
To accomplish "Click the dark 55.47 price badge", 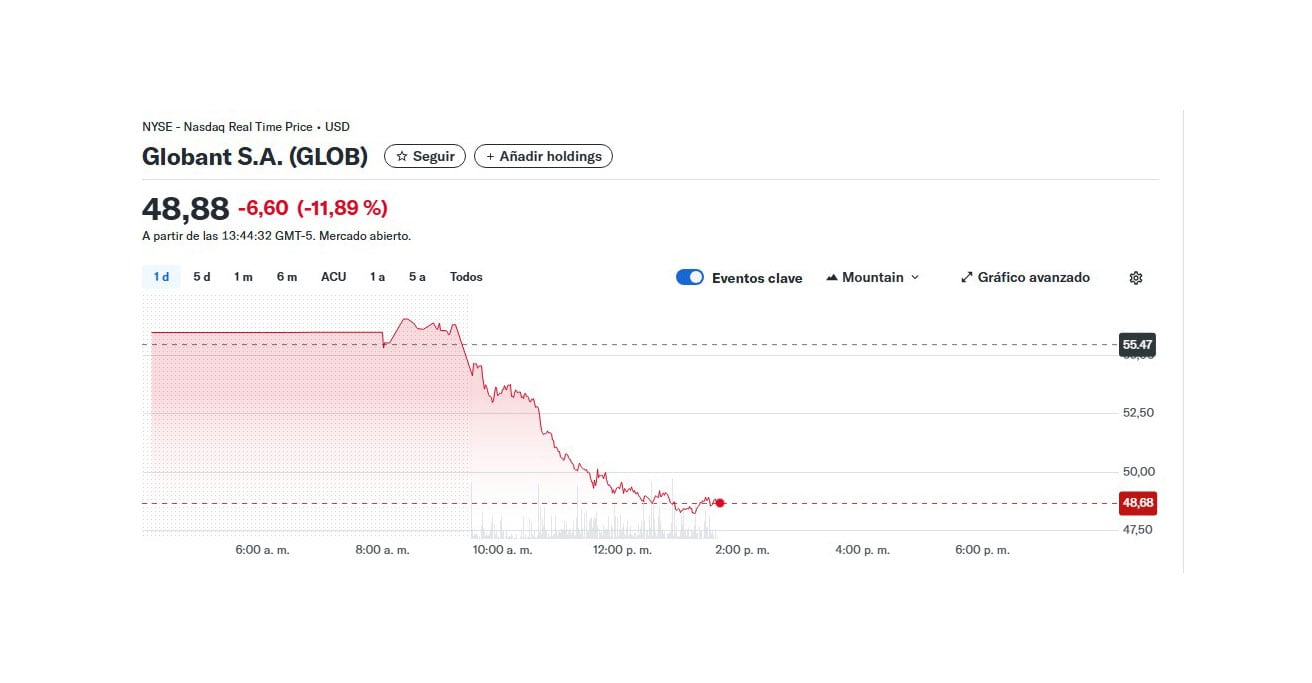I will (x=1138, y=344).
